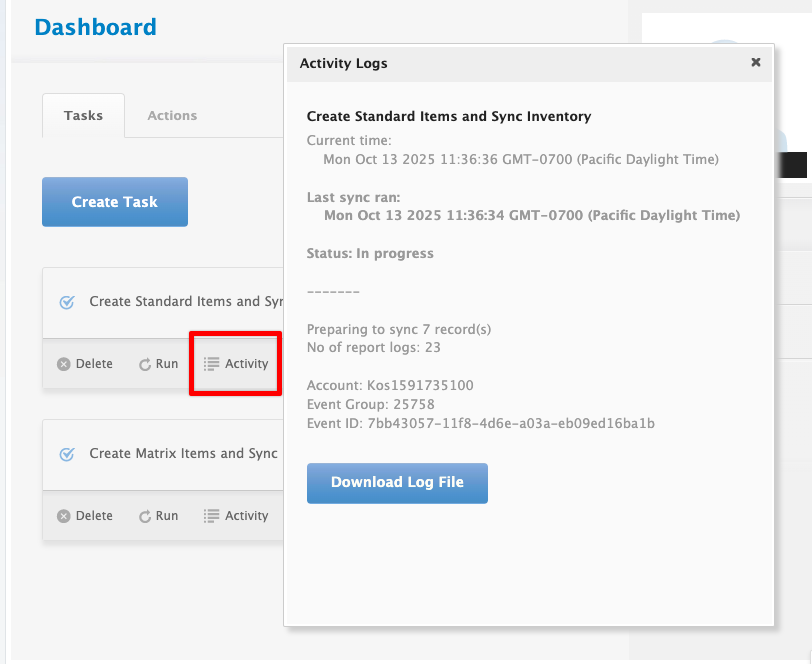The height and width of the screenshot is (664, 812).
Task: Delete the Create Standard Items task
Action: pos(85,364)
